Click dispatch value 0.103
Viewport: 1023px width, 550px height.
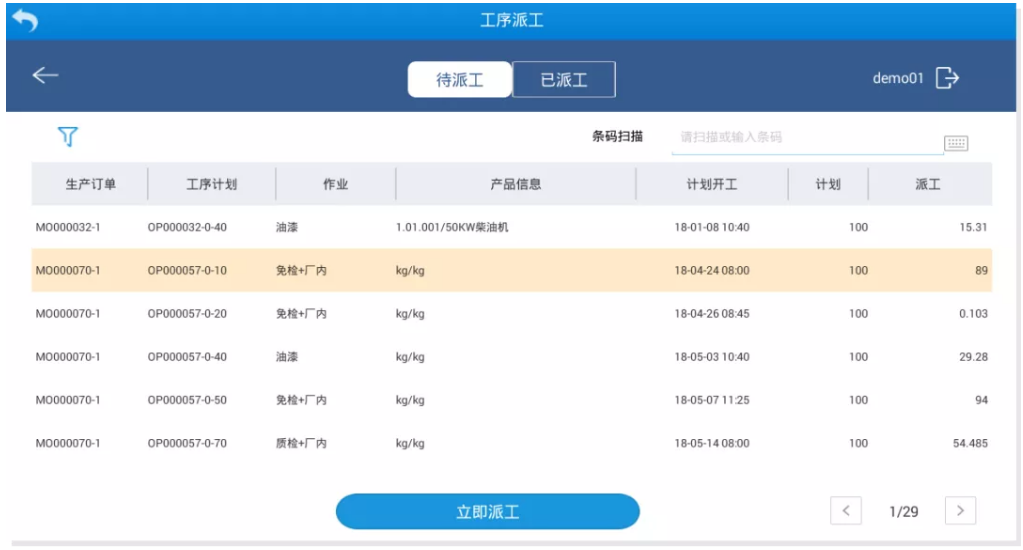click(x=973, y=313)
